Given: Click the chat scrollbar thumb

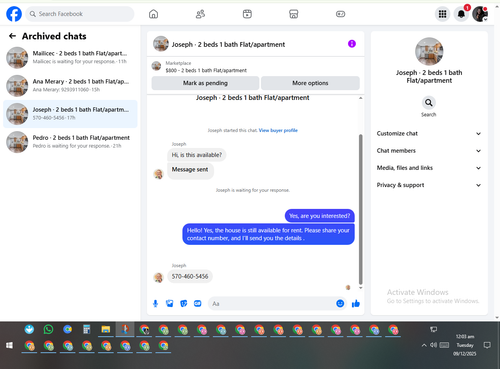Looking at the screenshot, I should [x=360, y=209].
